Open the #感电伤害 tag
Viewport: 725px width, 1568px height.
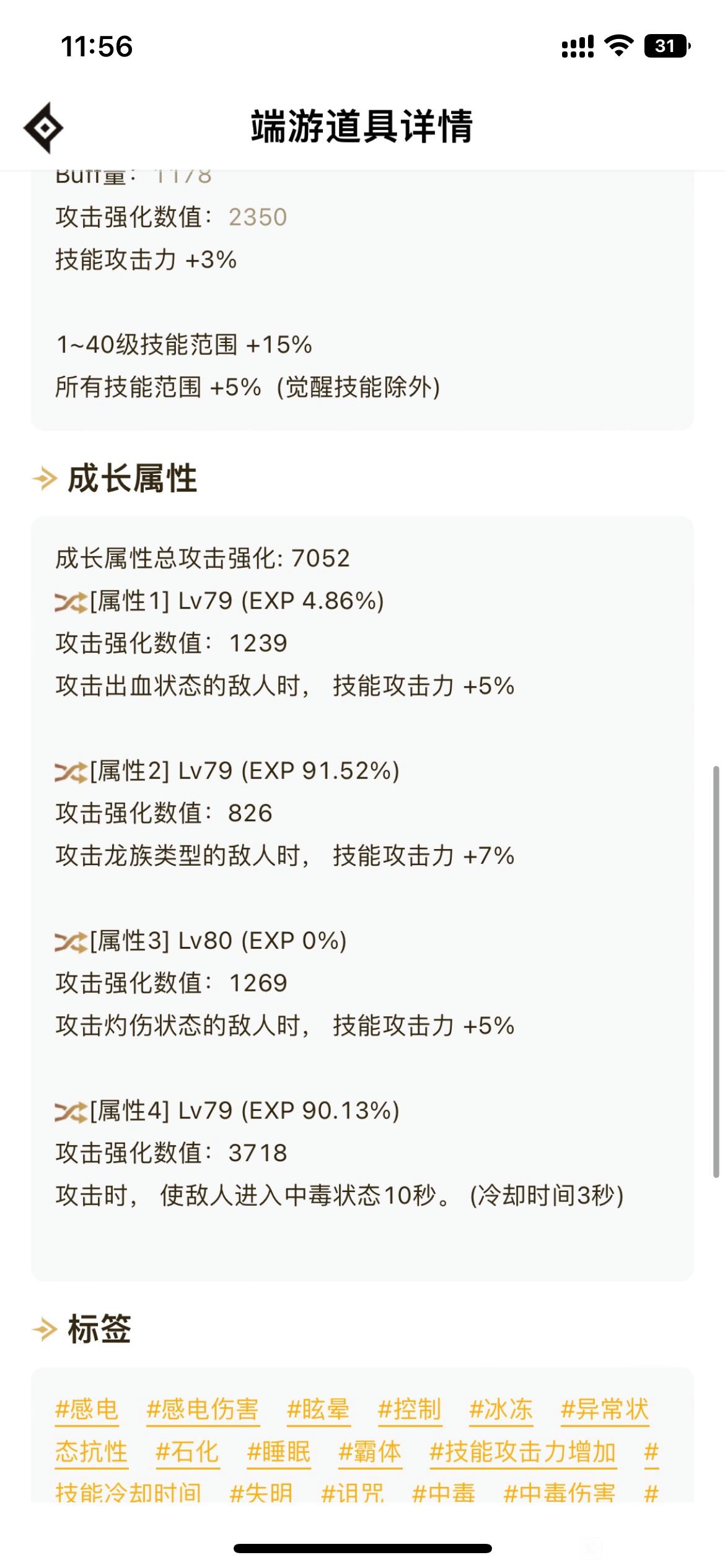tap(202, 1409)
